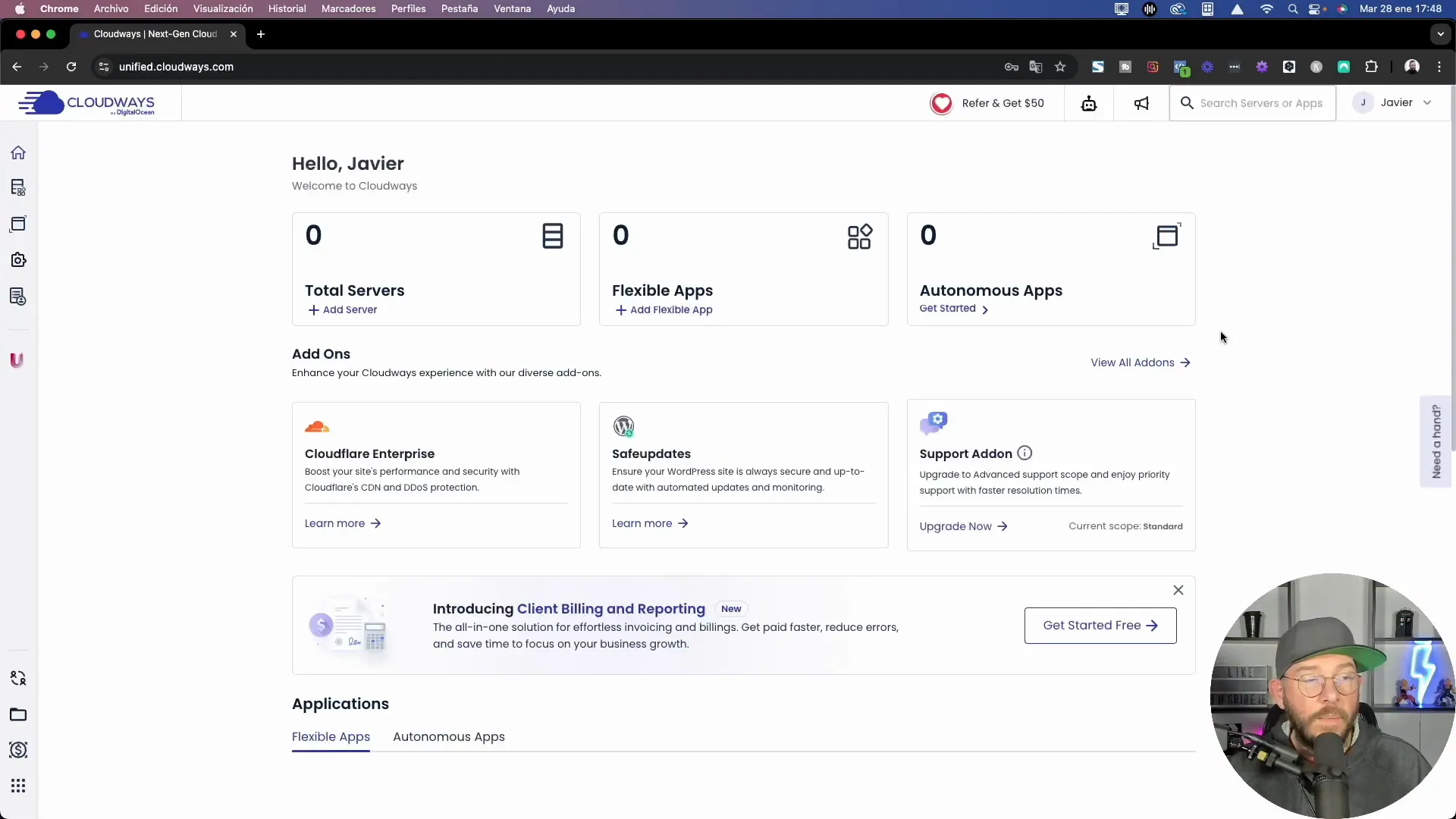Viewport: 1456px width, 819px height.
Task: Click the Get Started Free button
Action: [1100, 626]
